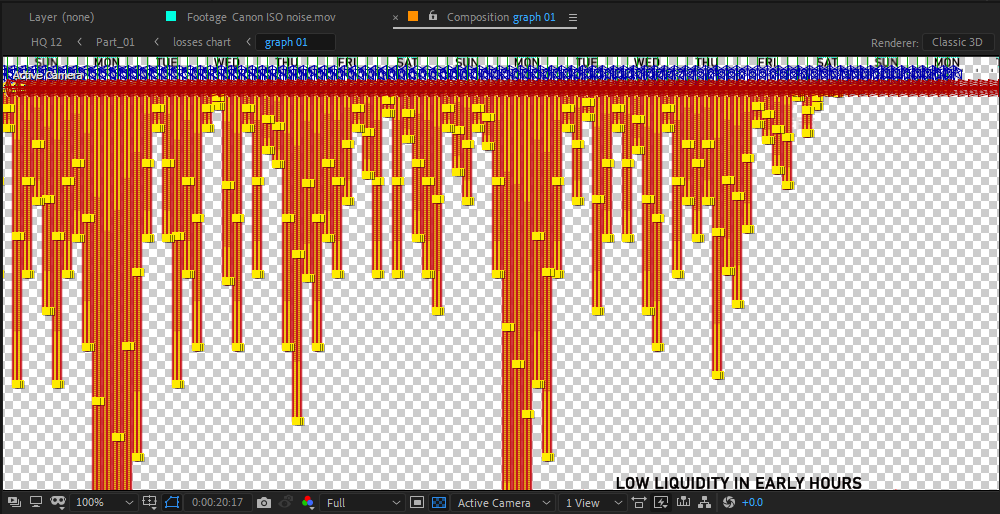Viewport: 1000px width, 514px height.
Task: Toggle pixel aspect ratio correction
Action: (x=639, y=503)
